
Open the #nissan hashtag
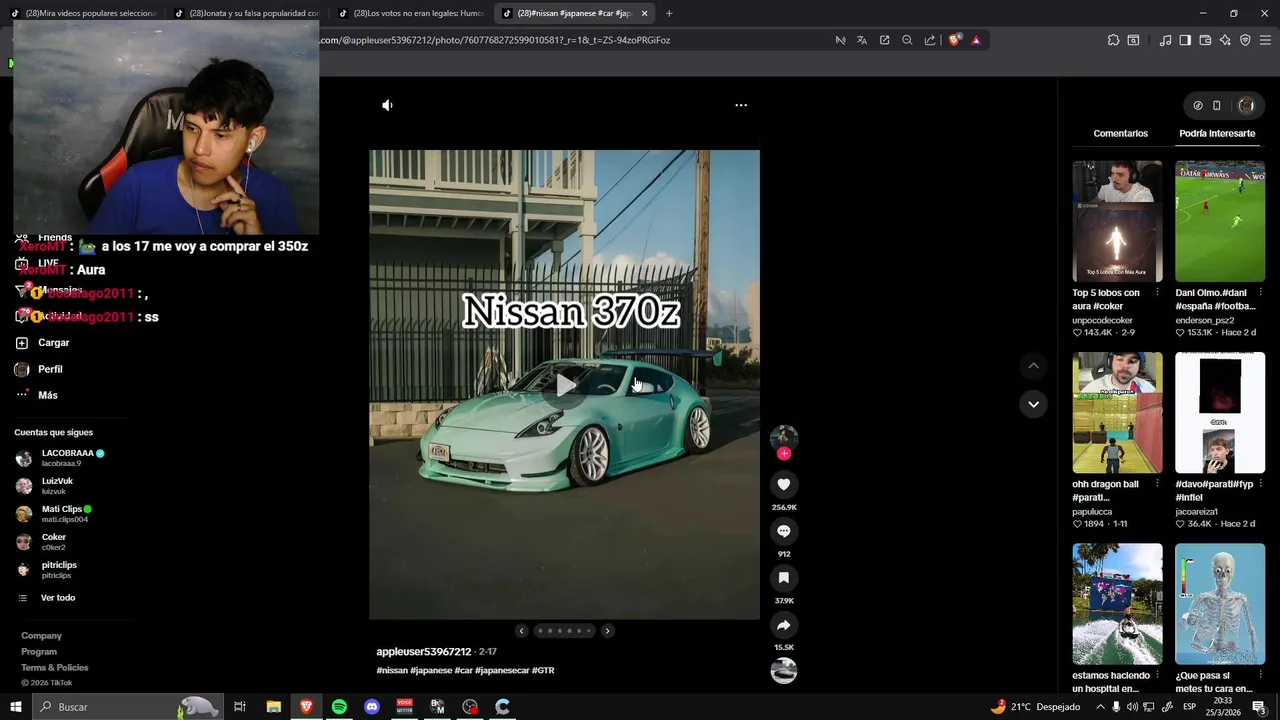pyautogui.click(x=392, y=670)
